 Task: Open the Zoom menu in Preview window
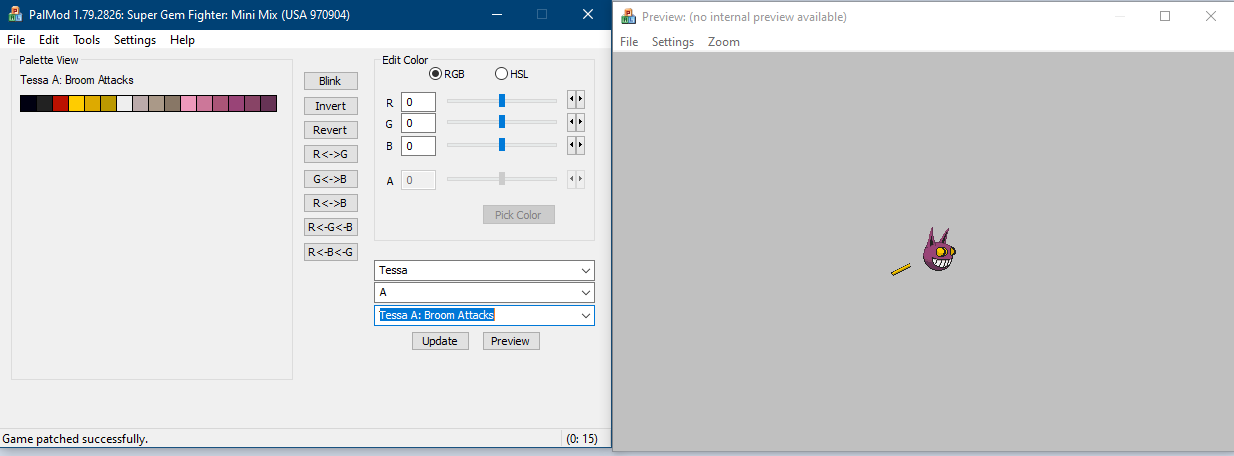(723, 42)
